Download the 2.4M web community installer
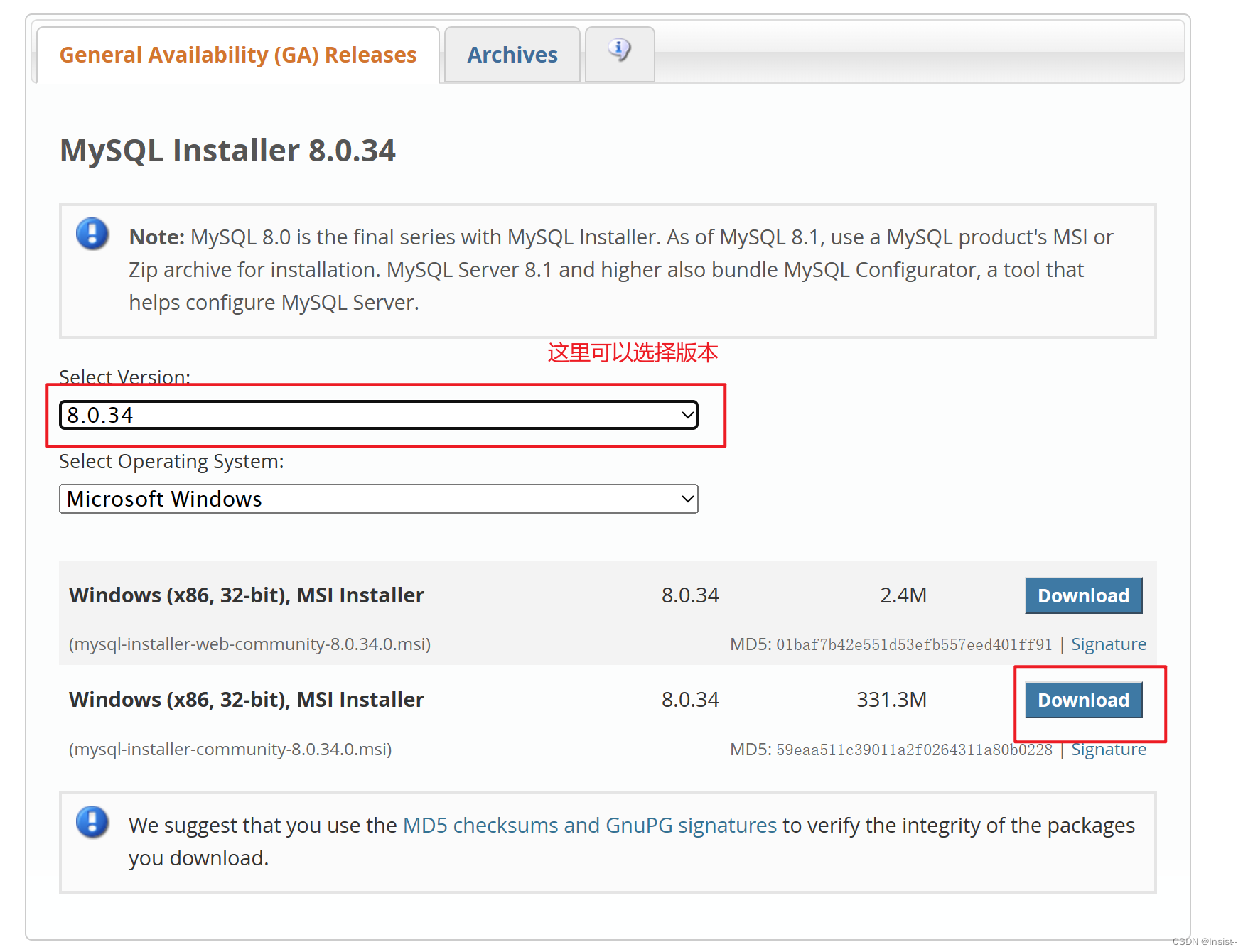This screenshot has height=952, width=1248. pyautogui.click(x=1084, y=595)
